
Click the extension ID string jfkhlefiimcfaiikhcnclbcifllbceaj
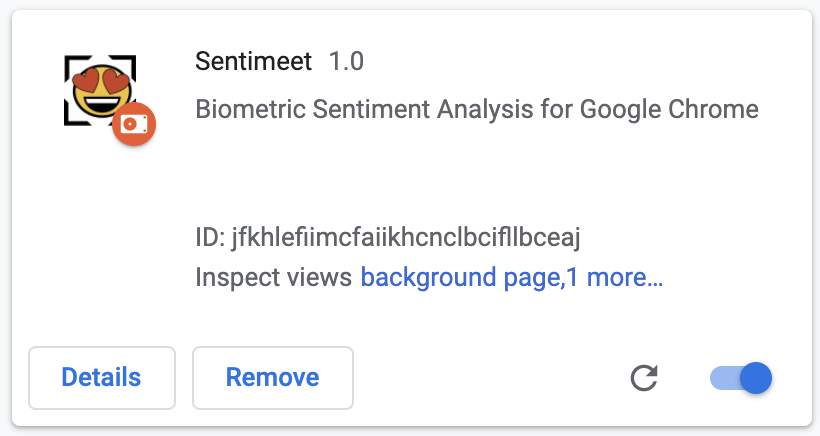click(406, 238)
